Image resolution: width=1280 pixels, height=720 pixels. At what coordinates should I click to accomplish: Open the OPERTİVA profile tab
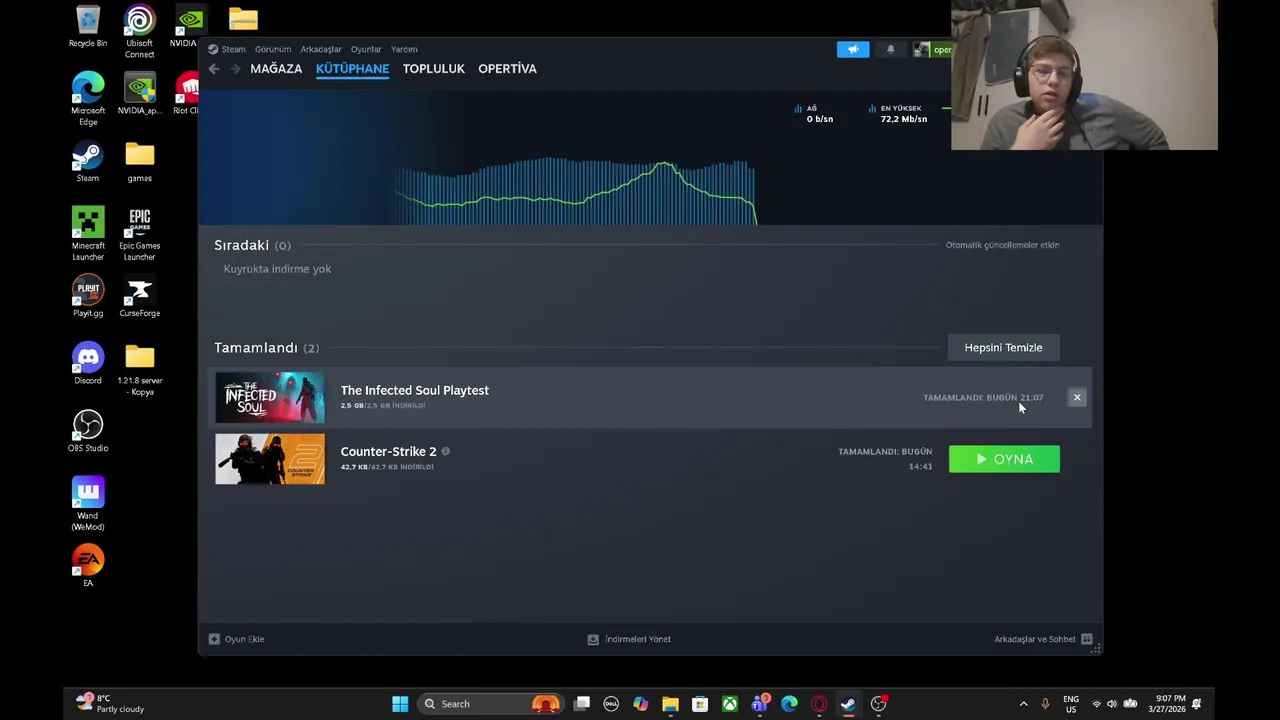click(x=507, y=69)
